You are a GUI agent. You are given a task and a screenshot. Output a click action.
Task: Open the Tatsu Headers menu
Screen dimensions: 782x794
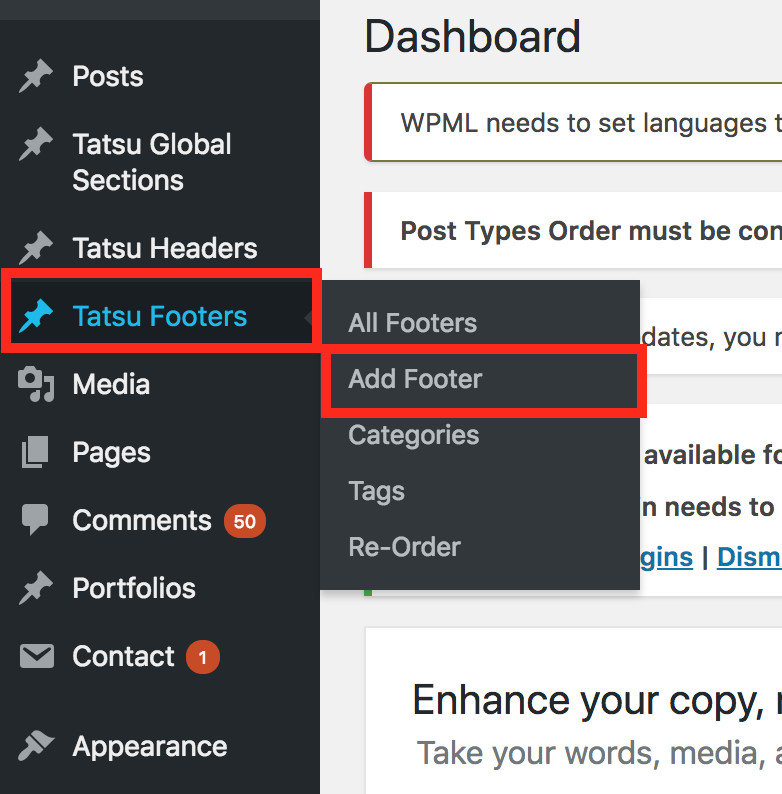point(165,248)
